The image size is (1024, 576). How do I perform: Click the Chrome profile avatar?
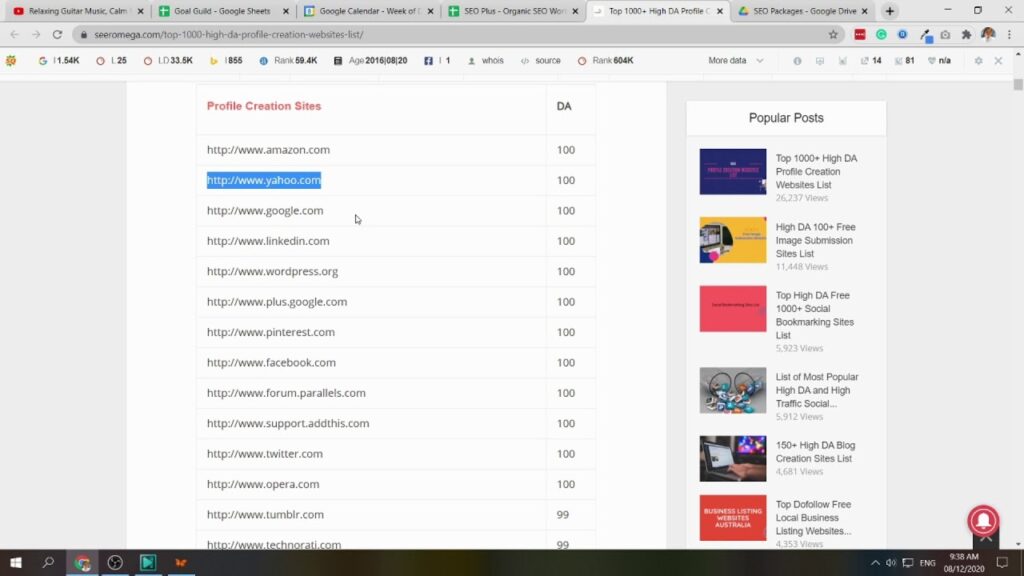tap(988, 35)
